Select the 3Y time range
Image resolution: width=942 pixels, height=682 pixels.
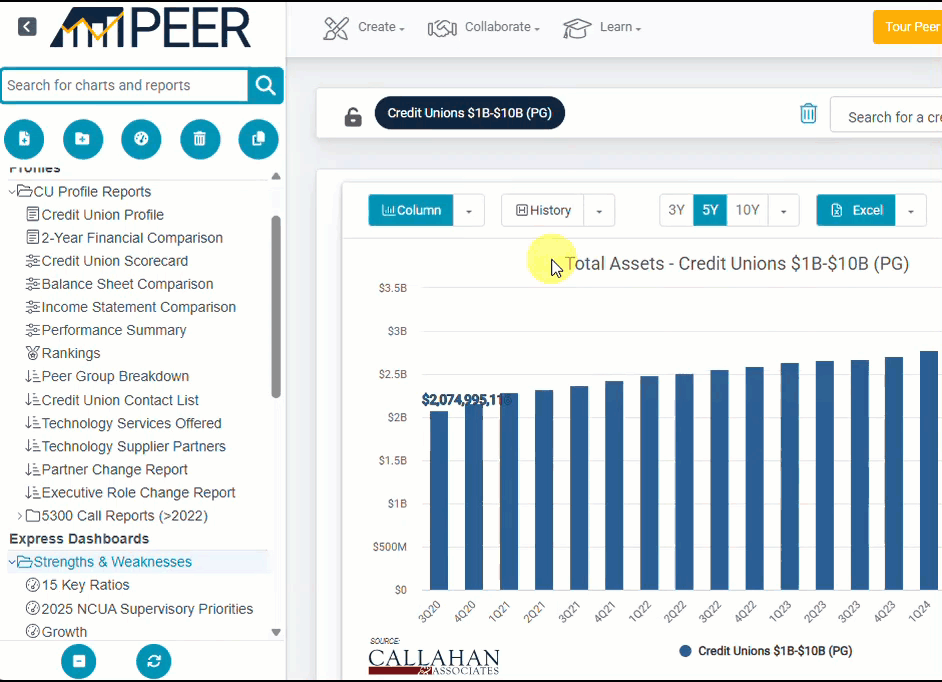pos(676,210)
